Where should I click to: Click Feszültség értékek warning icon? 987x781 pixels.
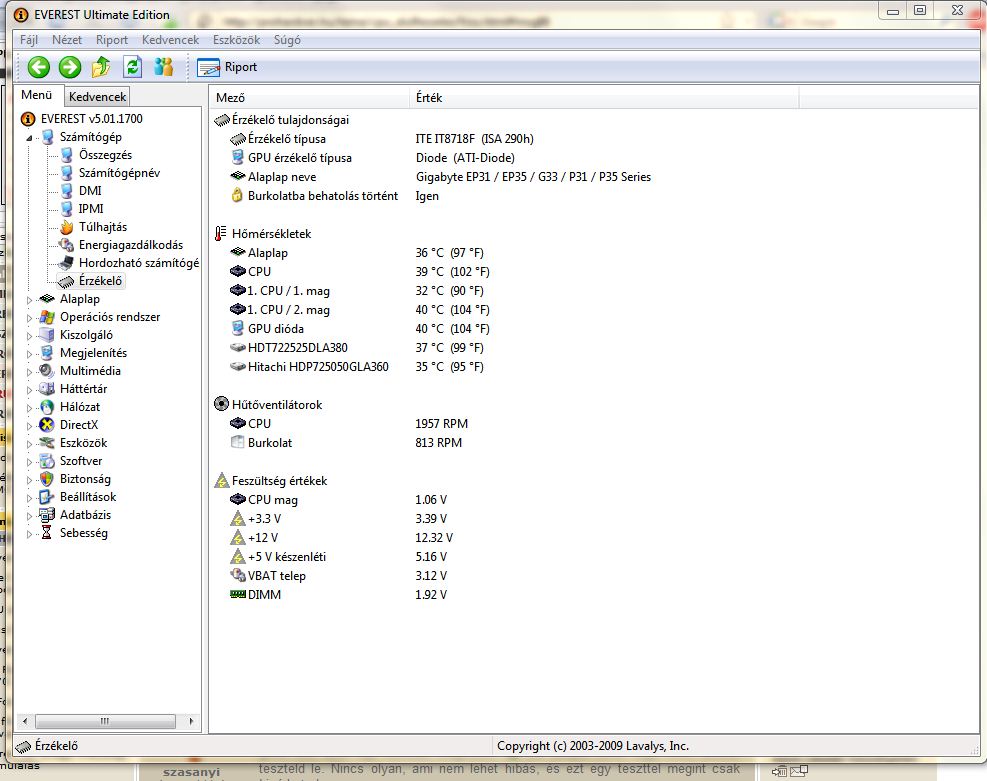tap(222, 481)
